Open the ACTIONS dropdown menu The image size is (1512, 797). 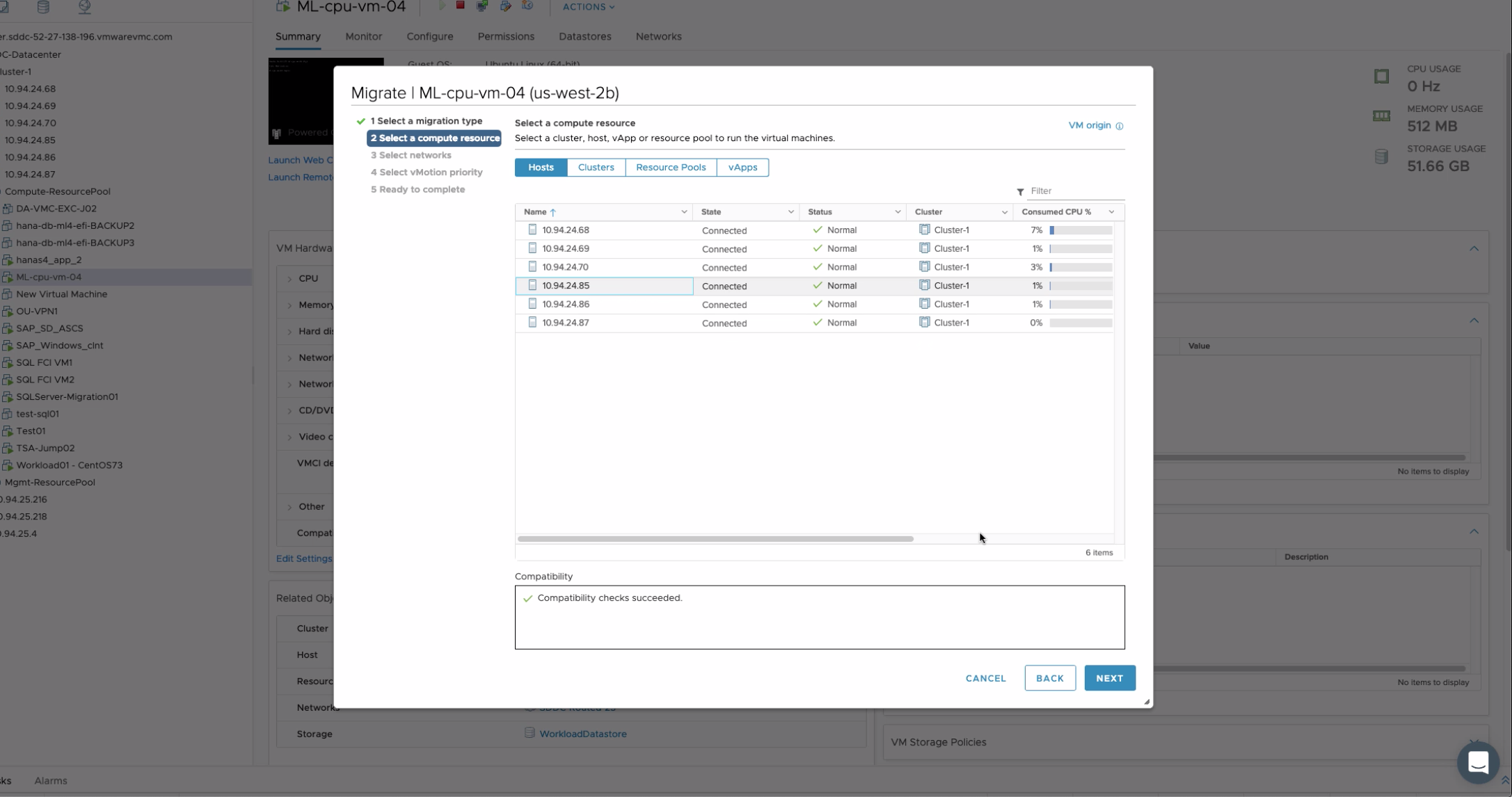pyautogui.click(x=588, y=7)
